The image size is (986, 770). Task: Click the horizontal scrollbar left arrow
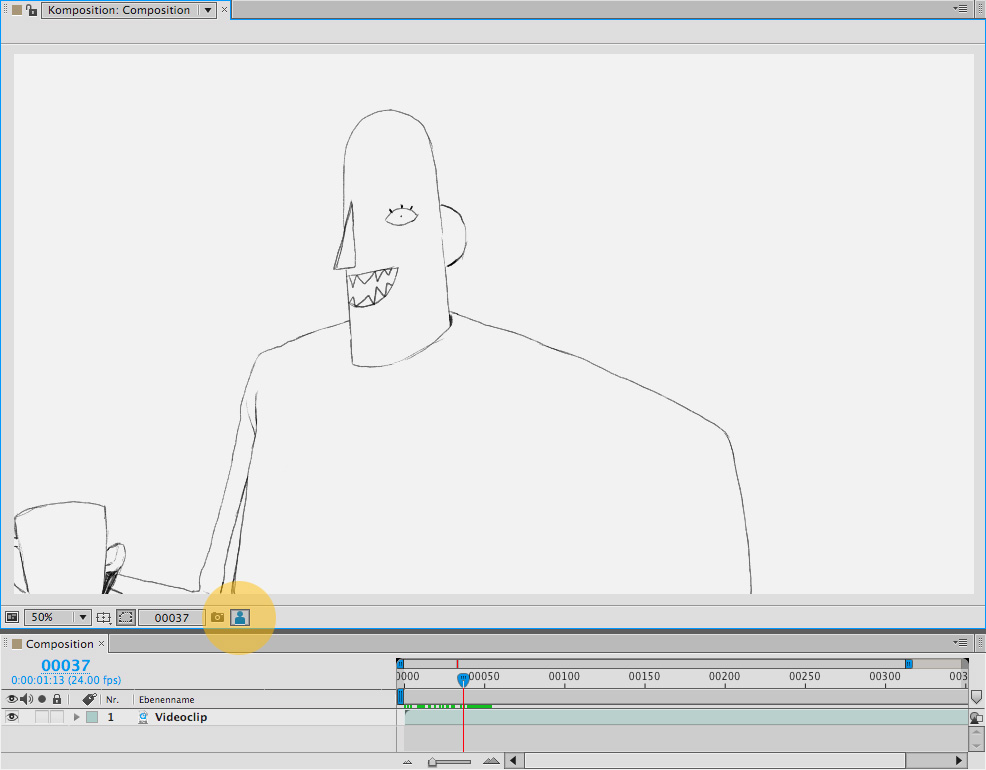click(x=514, y=761)
